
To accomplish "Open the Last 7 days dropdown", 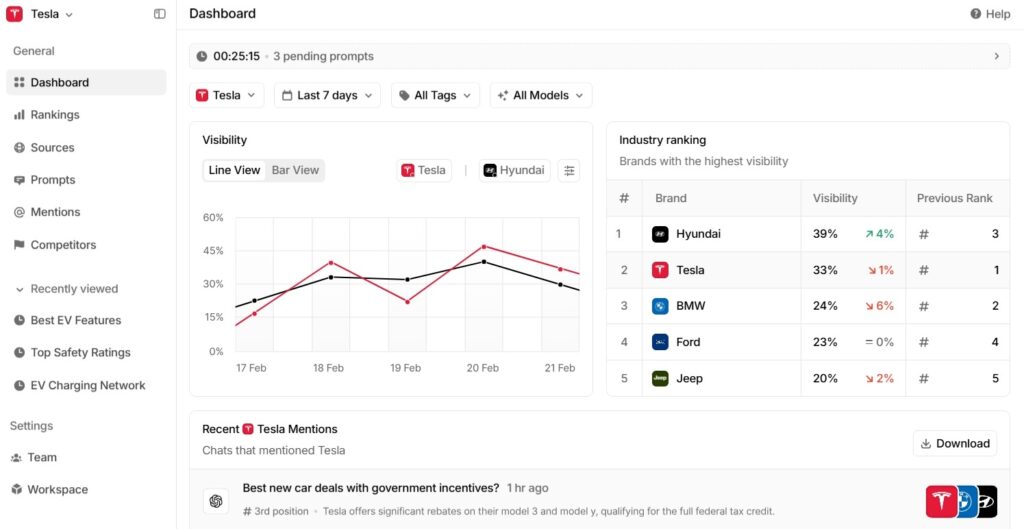I will (327, 96).
